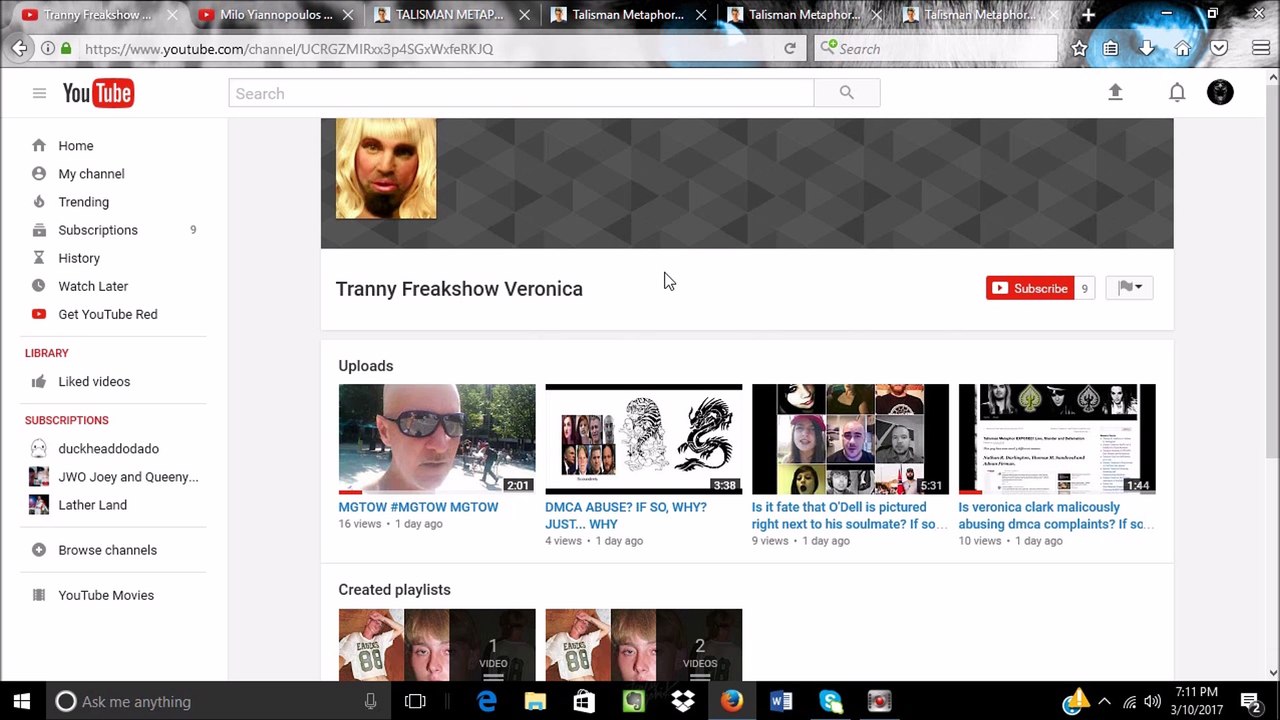Show Firefox bookmarks list icon

(1110, 48)
